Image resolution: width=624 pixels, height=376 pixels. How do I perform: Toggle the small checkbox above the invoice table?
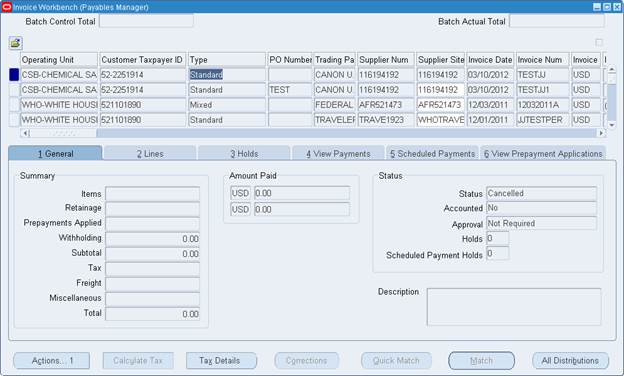click(599, 42)
